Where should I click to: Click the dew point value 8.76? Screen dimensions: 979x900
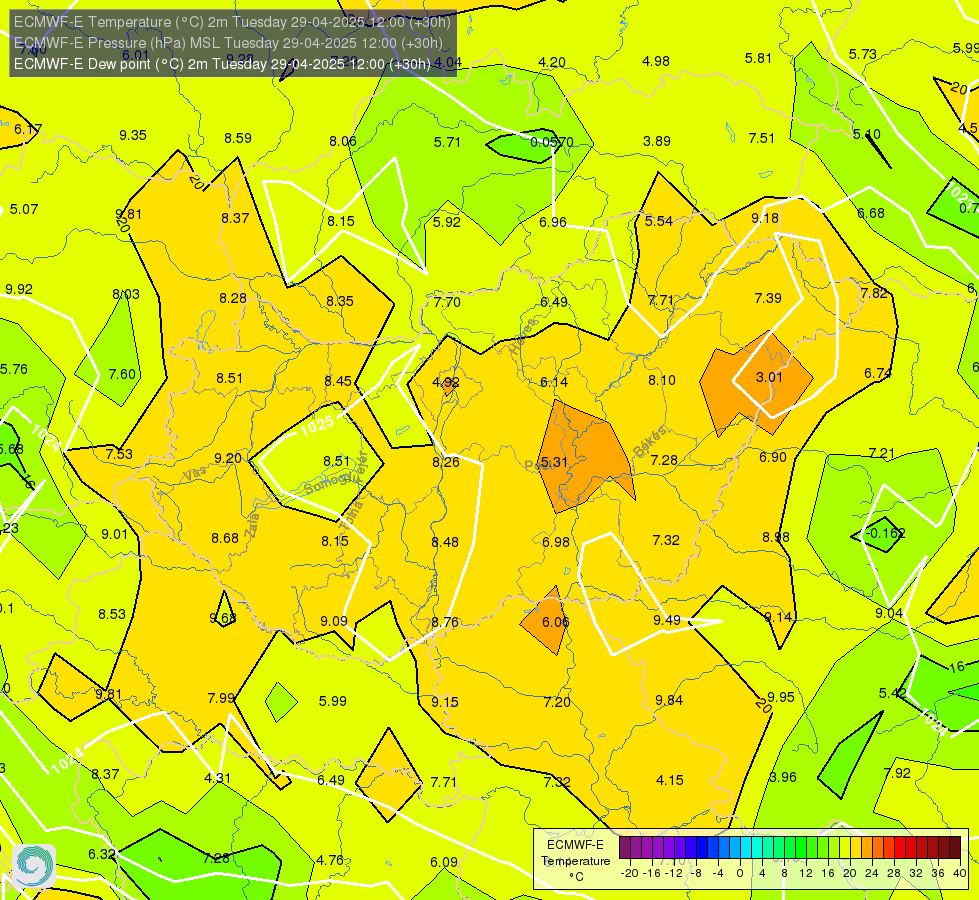pos(445,623)
